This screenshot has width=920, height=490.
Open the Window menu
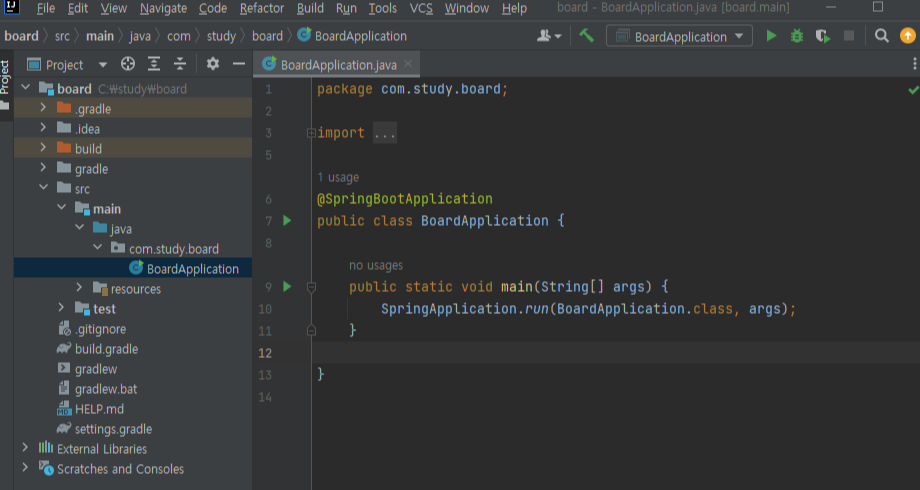[466, 8]
